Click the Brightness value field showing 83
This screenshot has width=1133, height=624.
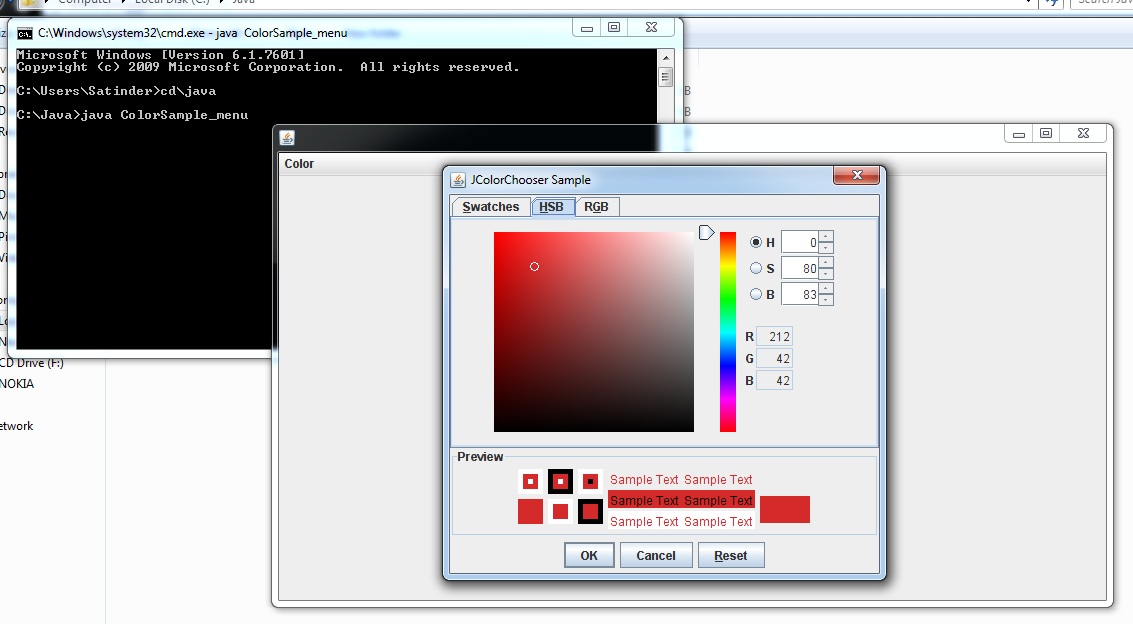(800, 294)
